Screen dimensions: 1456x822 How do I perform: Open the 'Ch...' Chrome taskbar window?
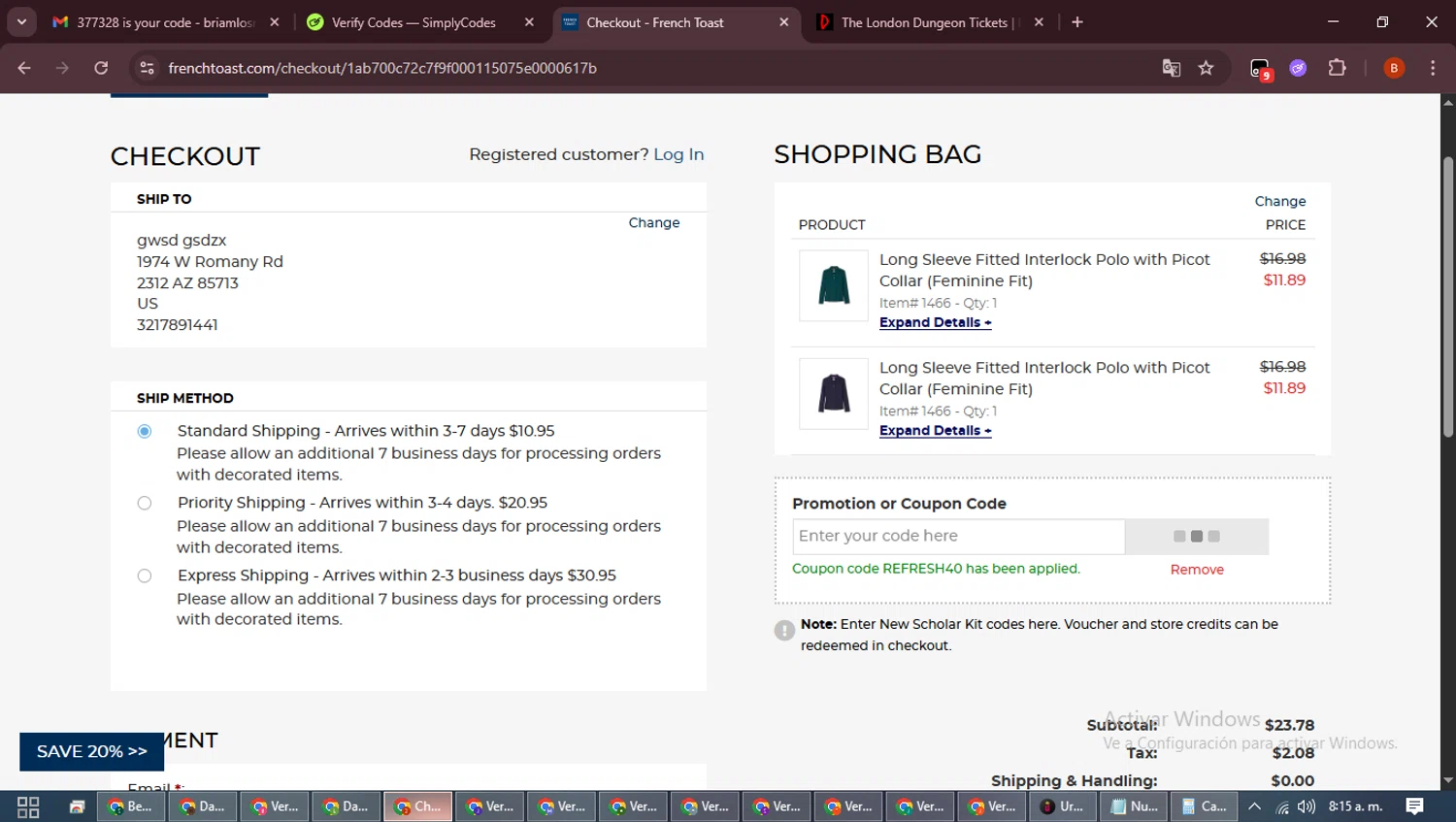pos(418,806)
